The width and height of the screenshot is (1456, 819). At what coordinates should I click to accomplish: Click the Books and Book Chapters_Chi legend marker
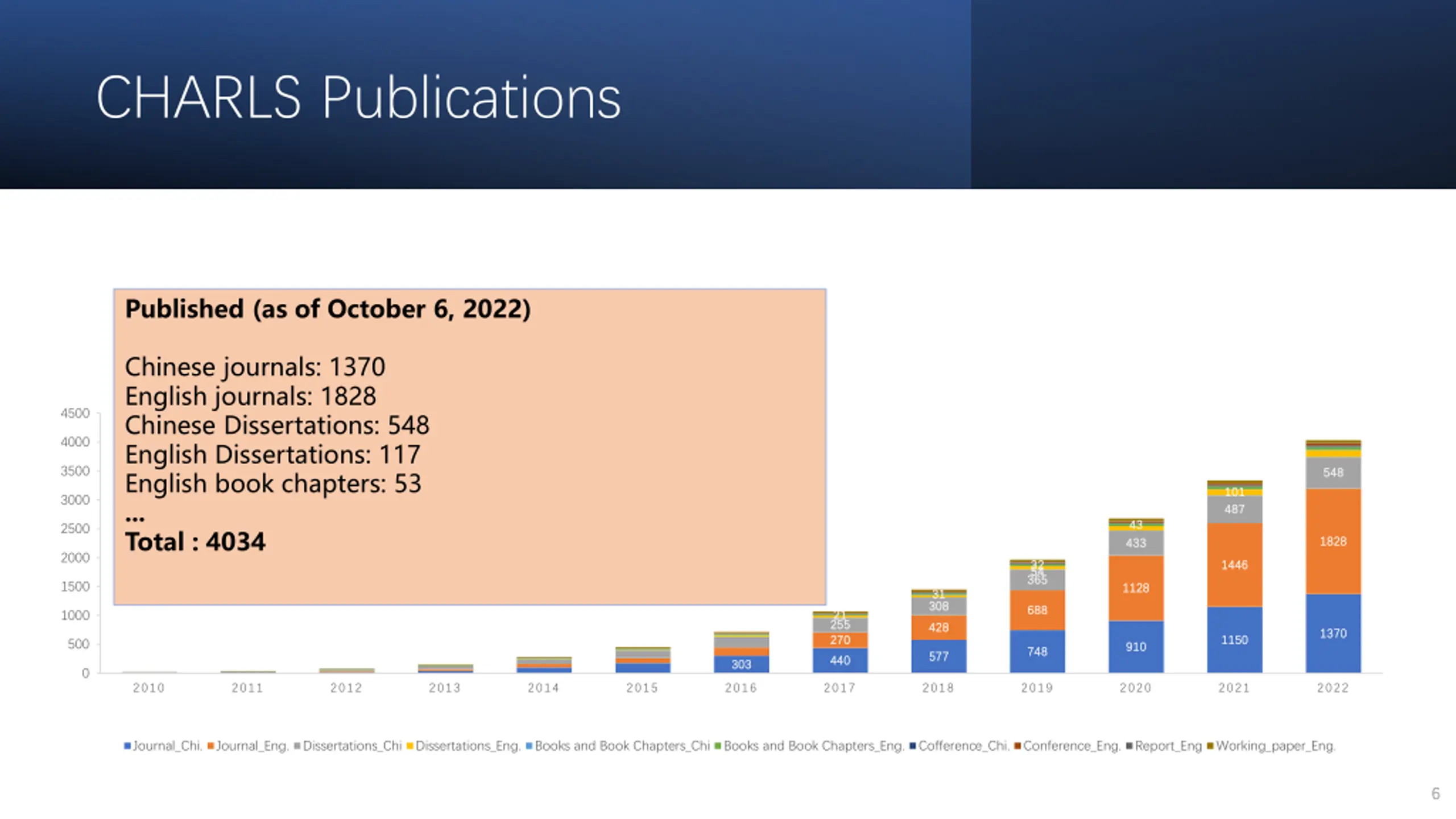(x=529, y=746)
